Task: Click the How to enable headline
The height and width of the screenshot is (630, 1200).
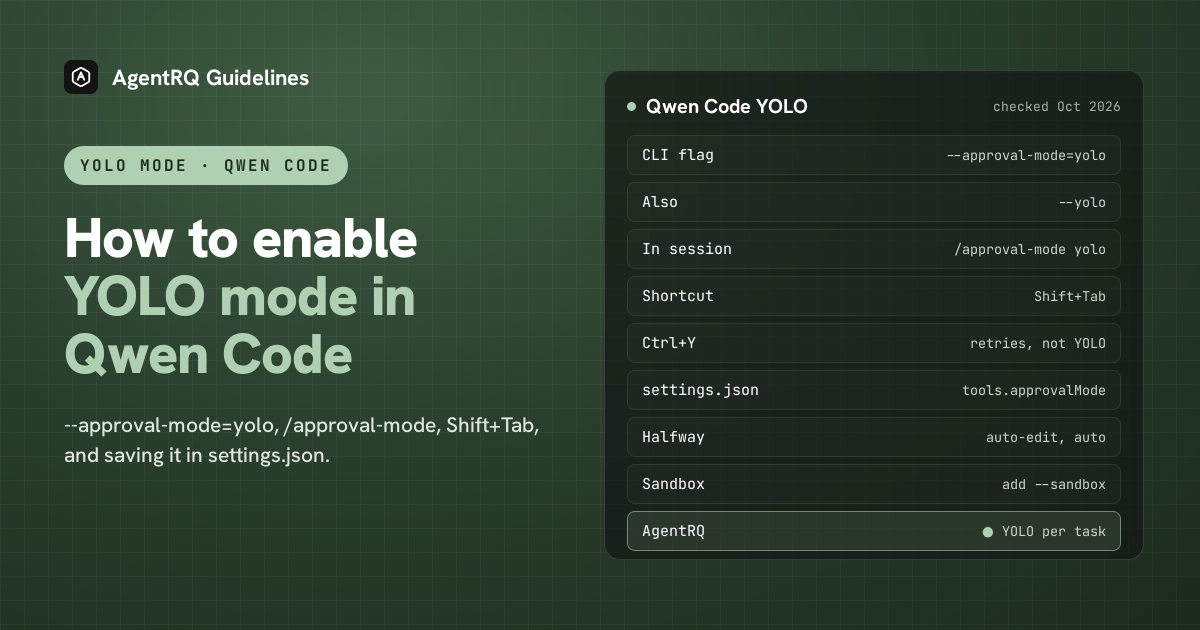Action: pyautogui.click(x=241, y=240)
